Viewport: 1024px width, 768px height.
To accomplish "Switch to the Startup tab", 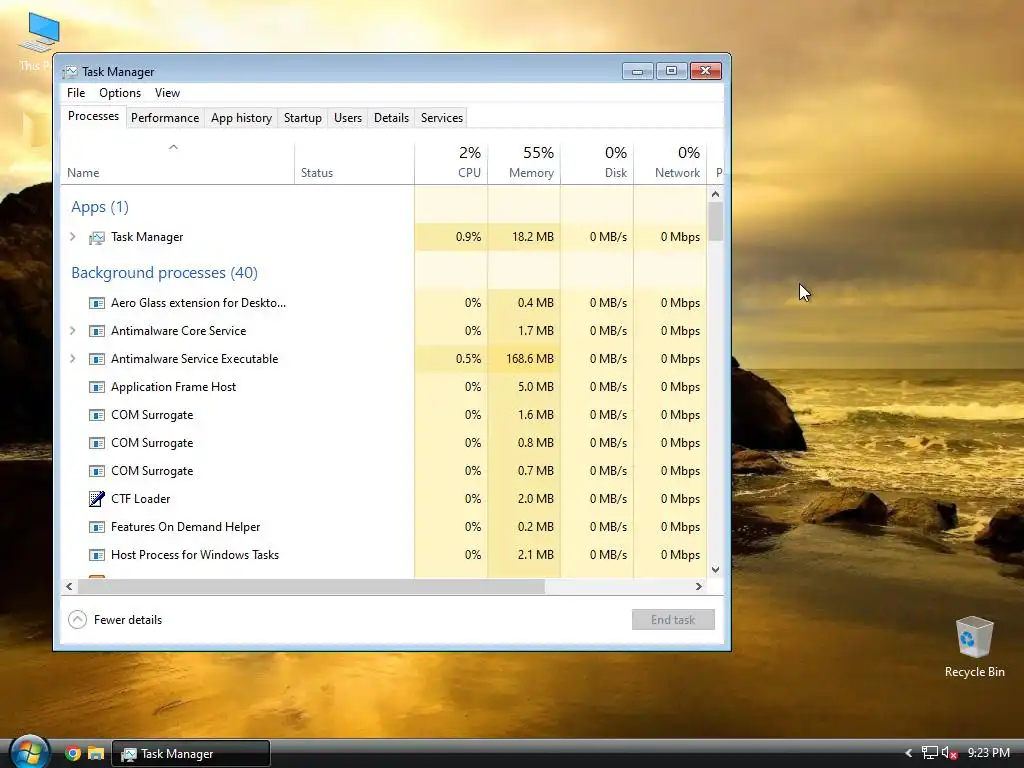I will [302, 118].
